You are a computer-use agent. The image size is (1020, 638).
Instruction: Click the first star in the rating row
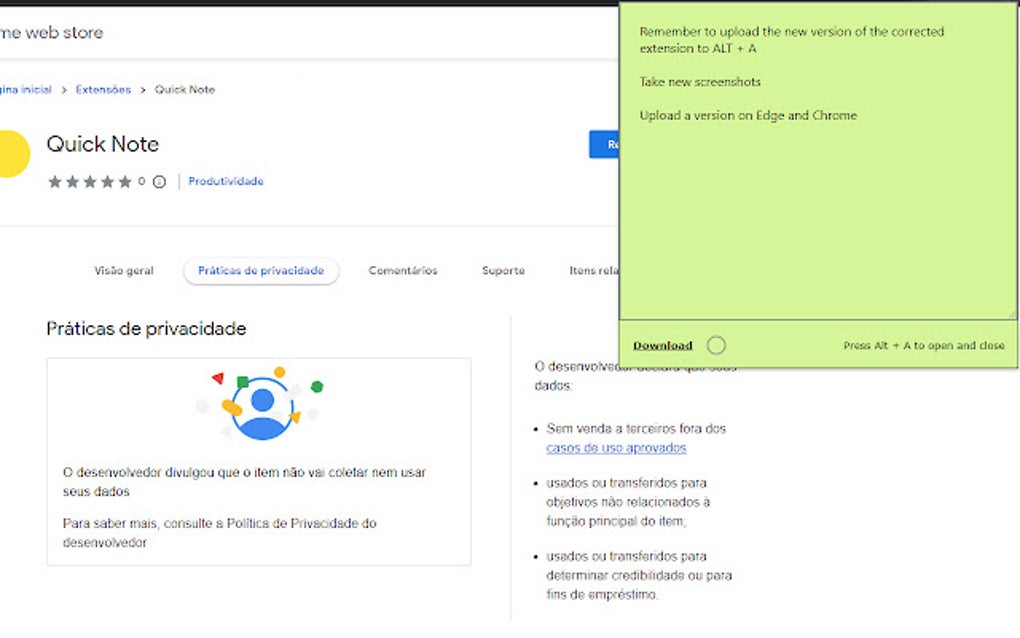pos(56,182)
